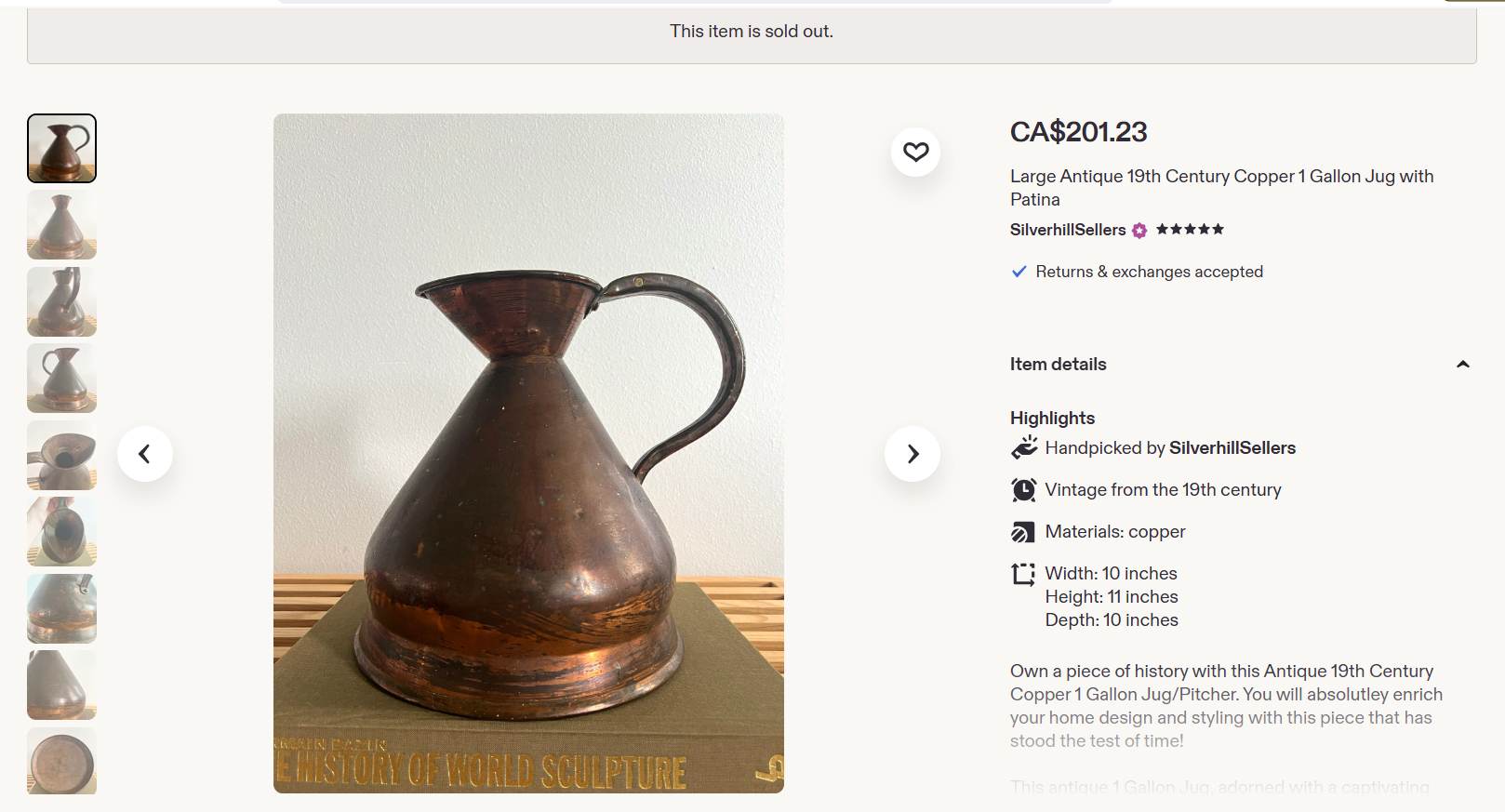Click the star seller badge beside SilverhillSellers
Image resolution: width=1505 pixels, height=812 pixels.
(x=1139, y=230)
